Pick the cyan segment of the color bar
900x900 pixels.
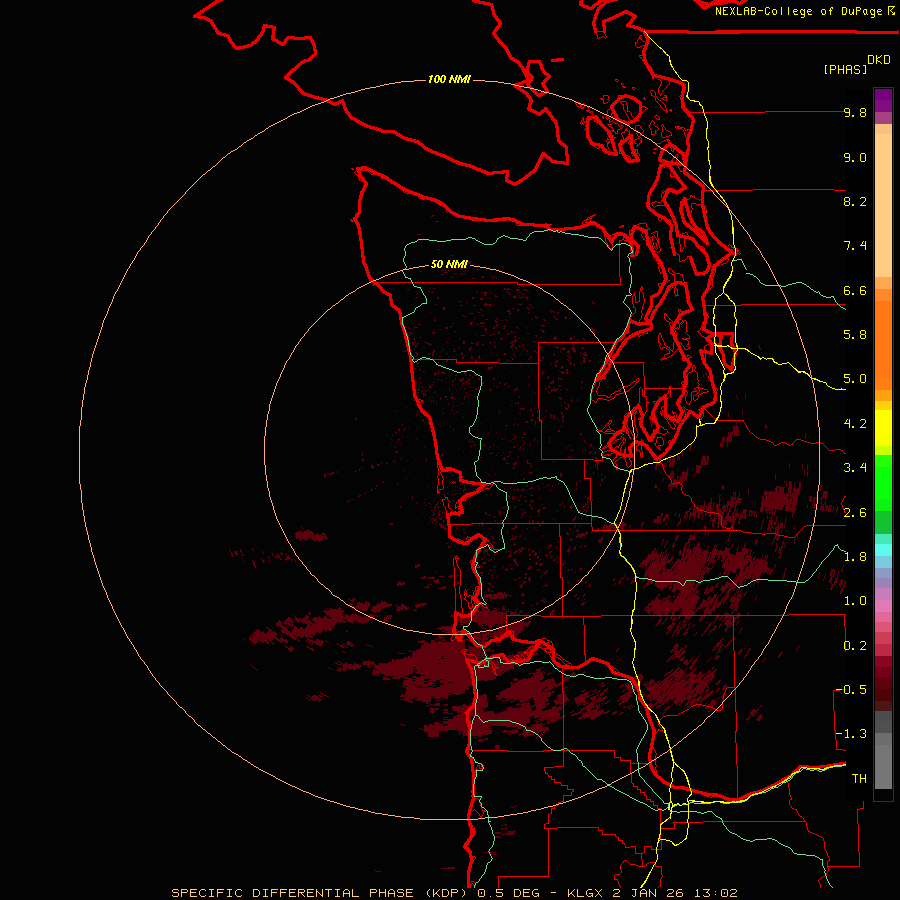point(883,550)
